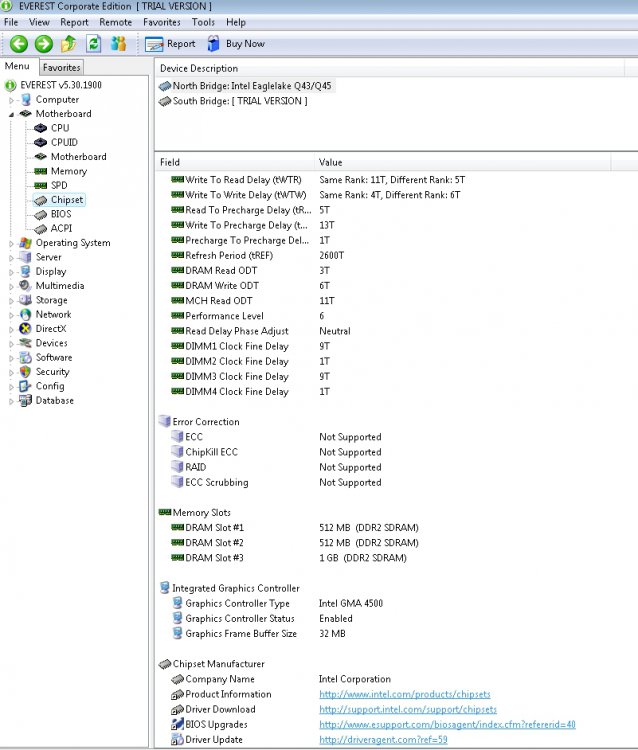638x750 pixels.
Task: Click the Software icon in the tree
Action: coord(25,357)
